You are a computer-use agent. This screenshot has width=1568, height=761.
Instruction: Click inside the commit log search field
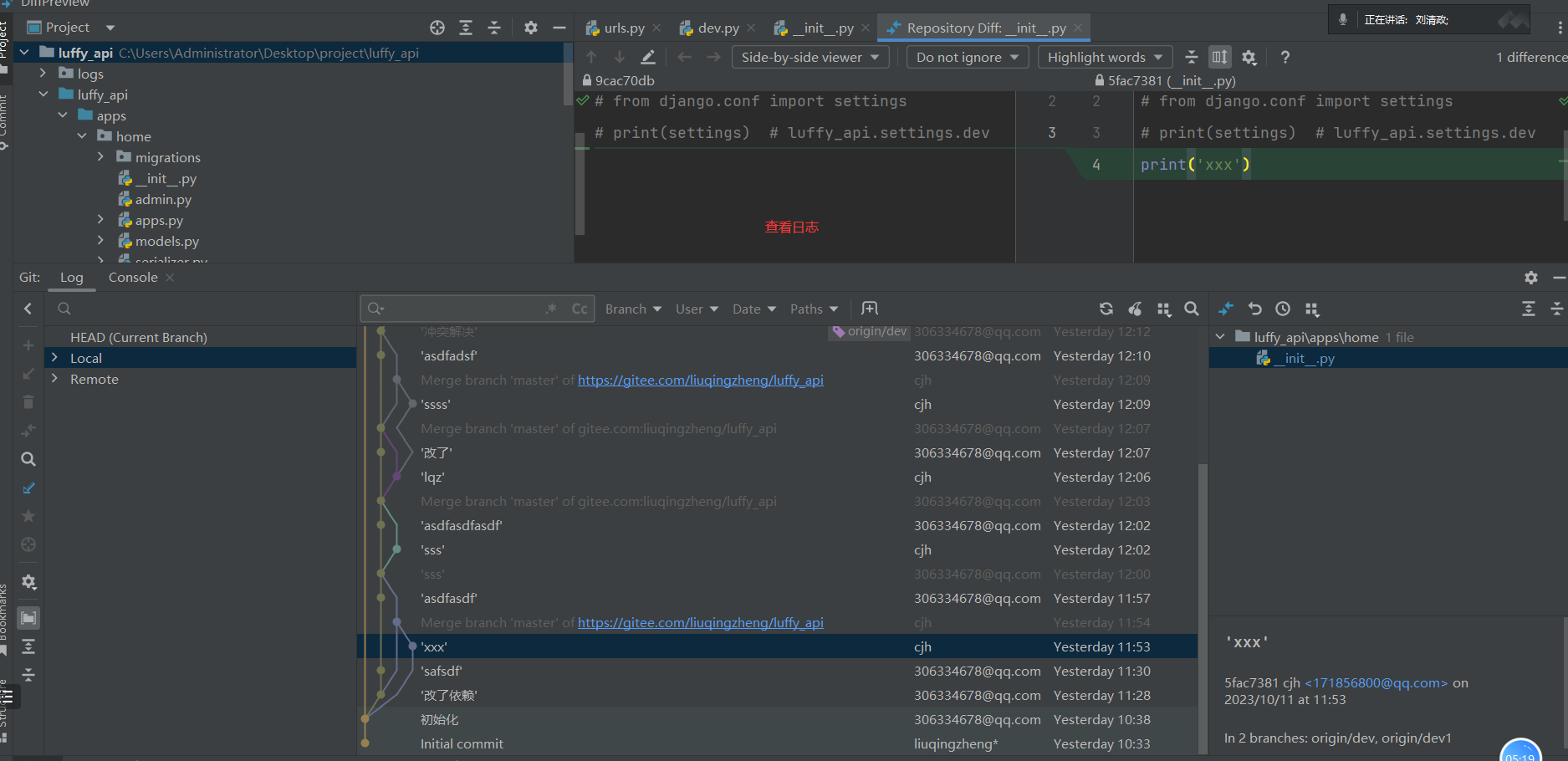pyautogui.click(x=460, y=309)
